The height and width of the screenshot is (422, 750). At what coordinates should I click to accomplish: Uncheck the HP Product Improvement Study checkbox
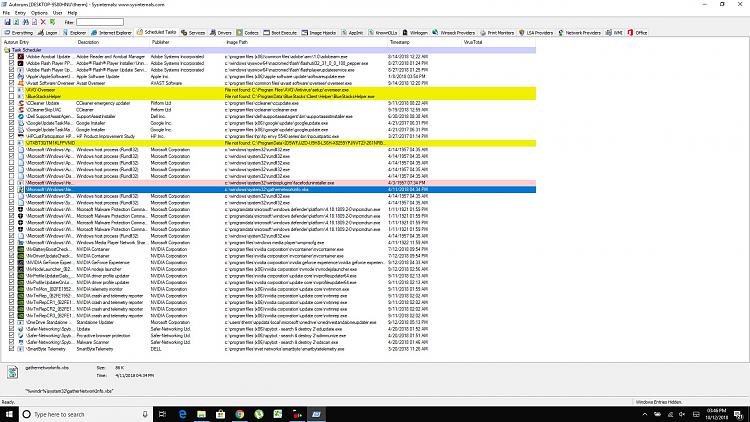point(11,136)
